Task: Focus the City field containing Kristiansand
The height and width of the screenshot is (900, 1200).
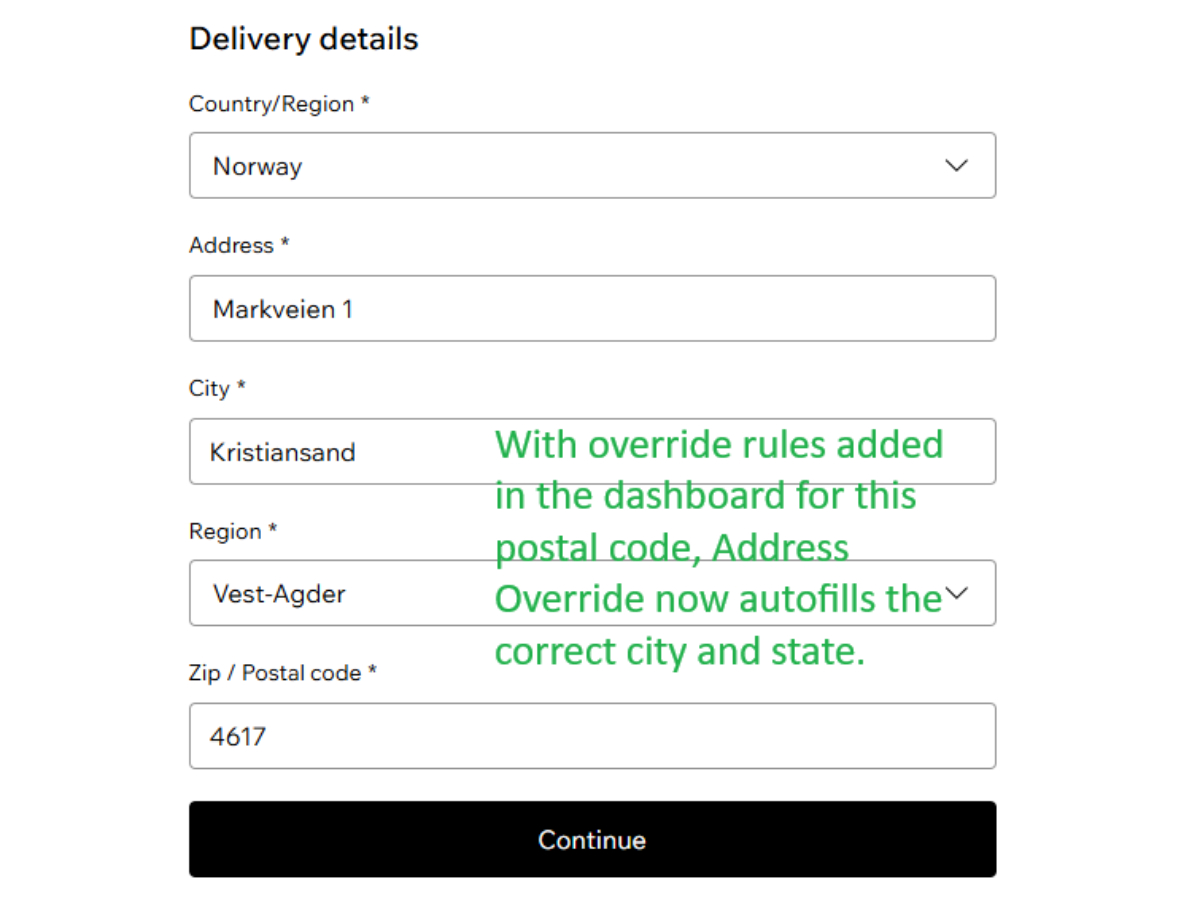Action: (340, 452)
